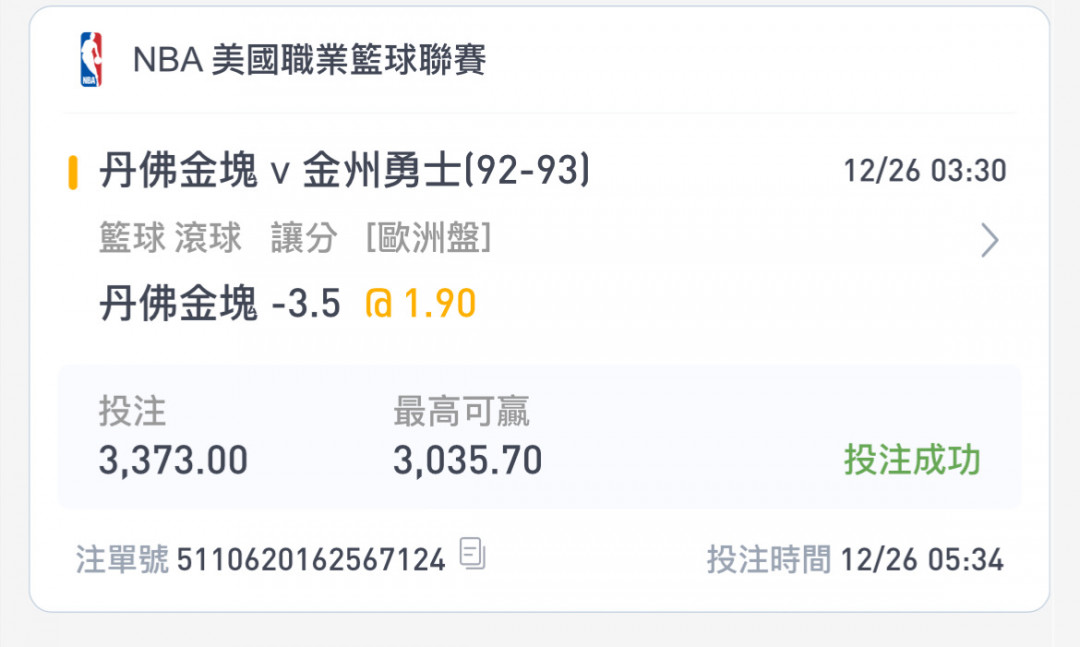The height and width of the screenshot is (647, 1080).
Task: Click the 3,035.70 max win amount
Action: tap(468, 460)
